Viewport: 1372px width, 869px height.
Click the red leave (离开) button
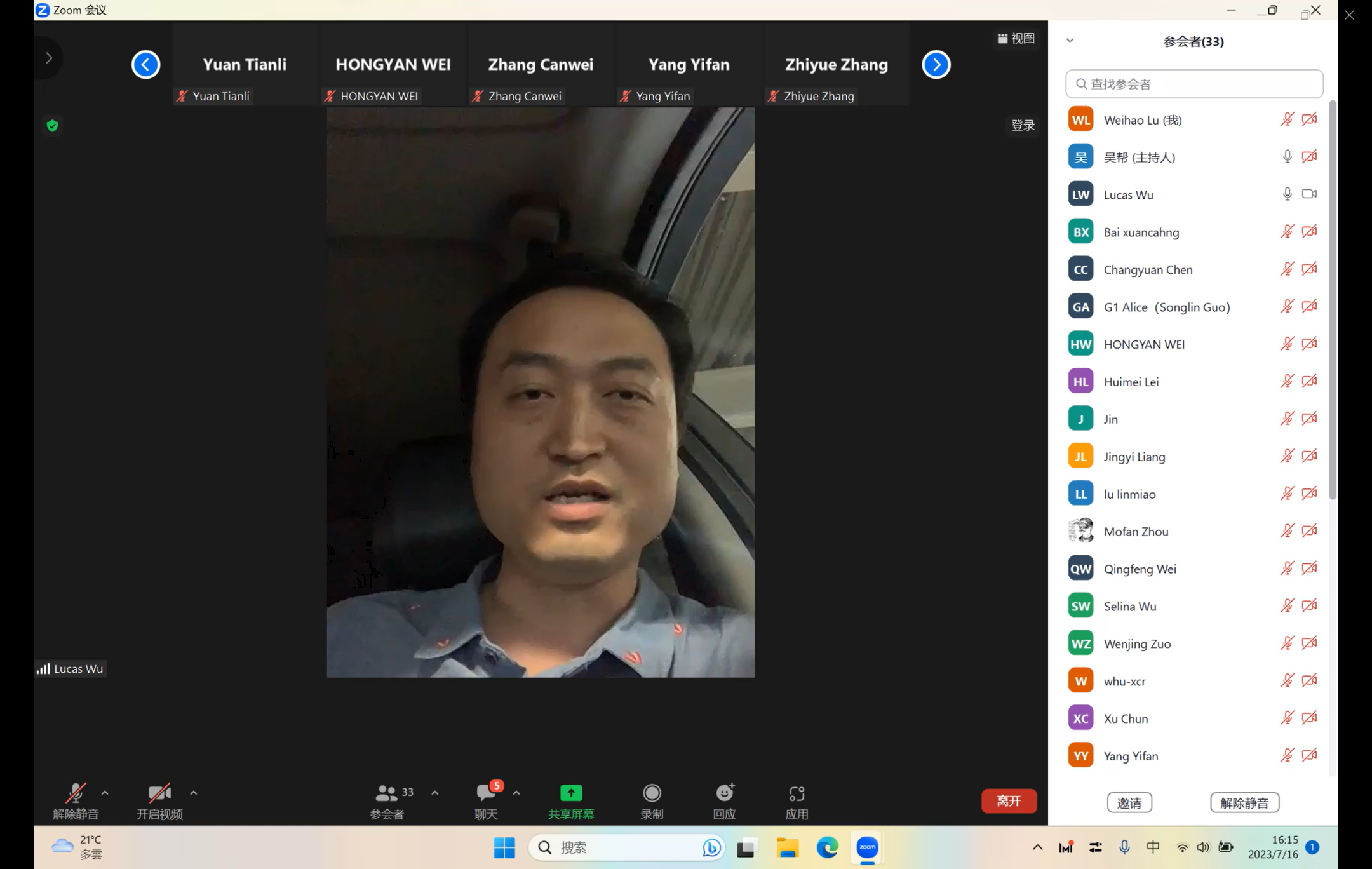click(x=1009, y=801)
